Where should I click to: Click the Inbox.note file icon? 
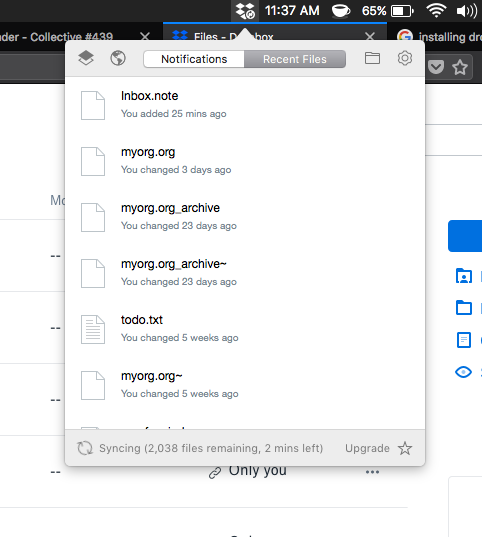[x=93, y=105]
